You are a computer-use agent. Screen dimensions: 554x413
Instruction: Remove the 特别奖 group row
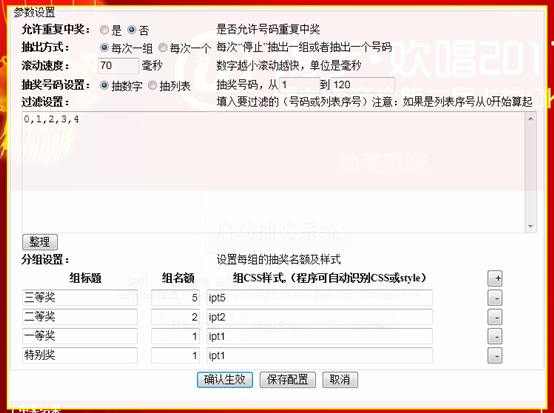[x=495, y=355]
